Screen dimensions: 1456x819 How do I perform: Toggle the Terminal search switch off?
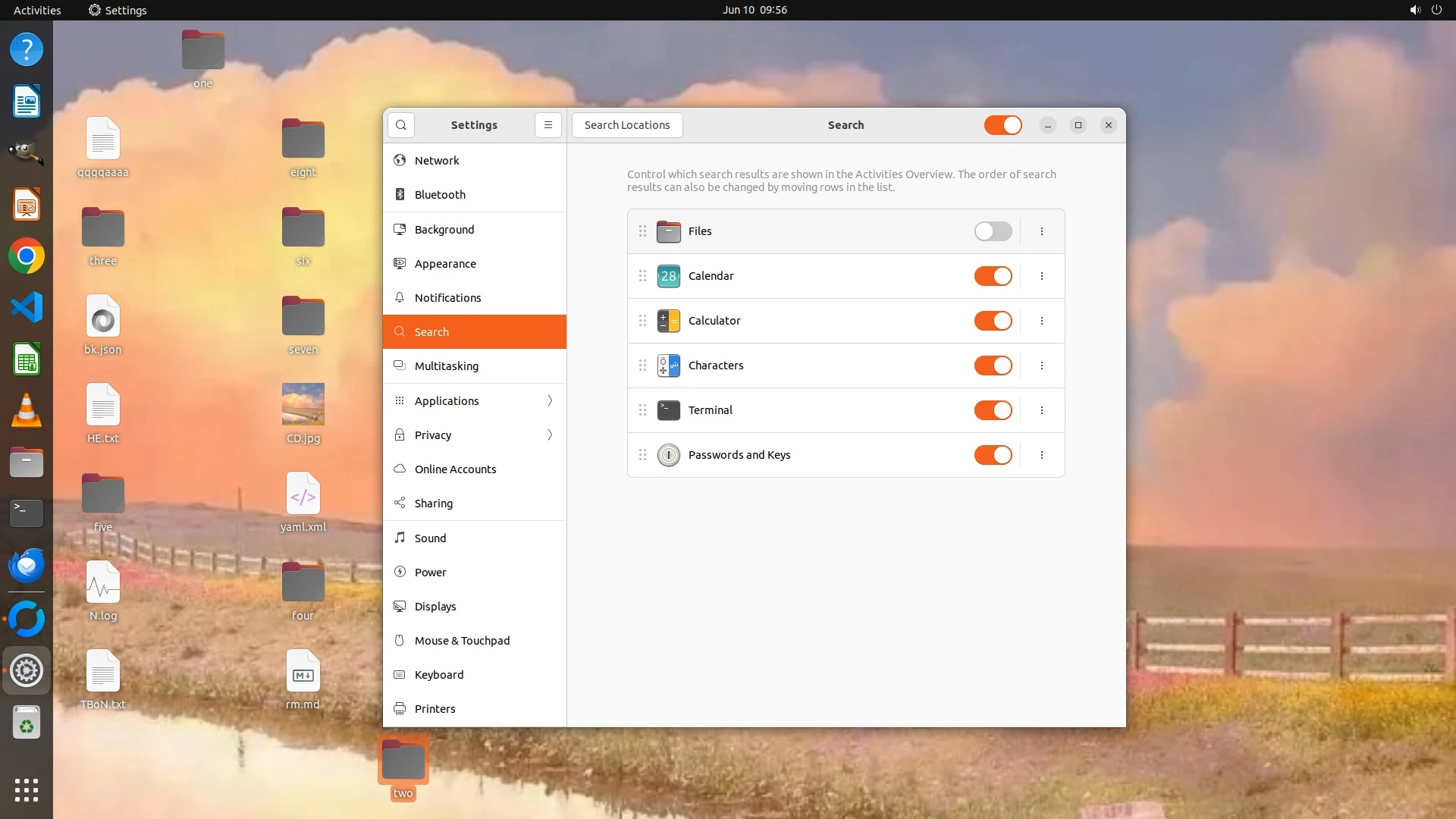(x=993, y=410)
